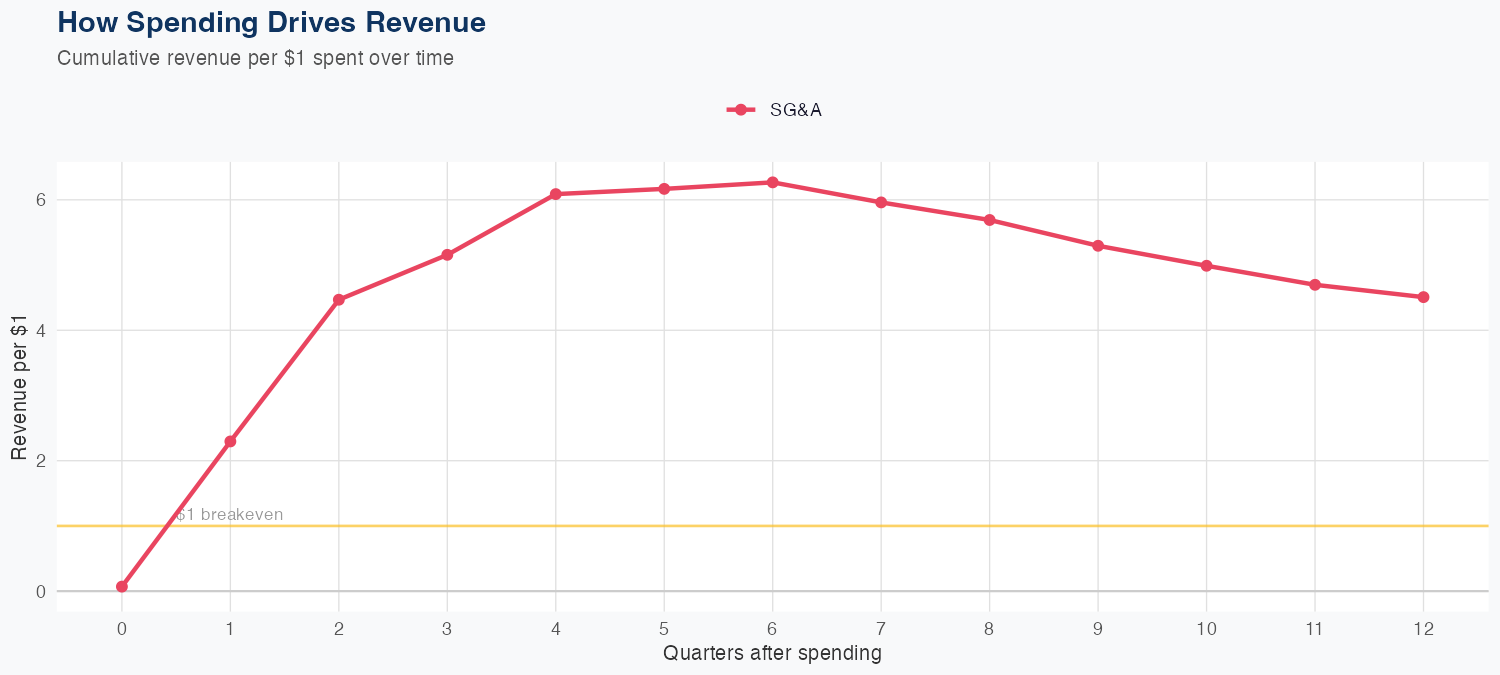Image resolution: width=1500 pixels, height=675 pixels.
Task: Click the data point at quarter 7
Action: click(881, 202)
